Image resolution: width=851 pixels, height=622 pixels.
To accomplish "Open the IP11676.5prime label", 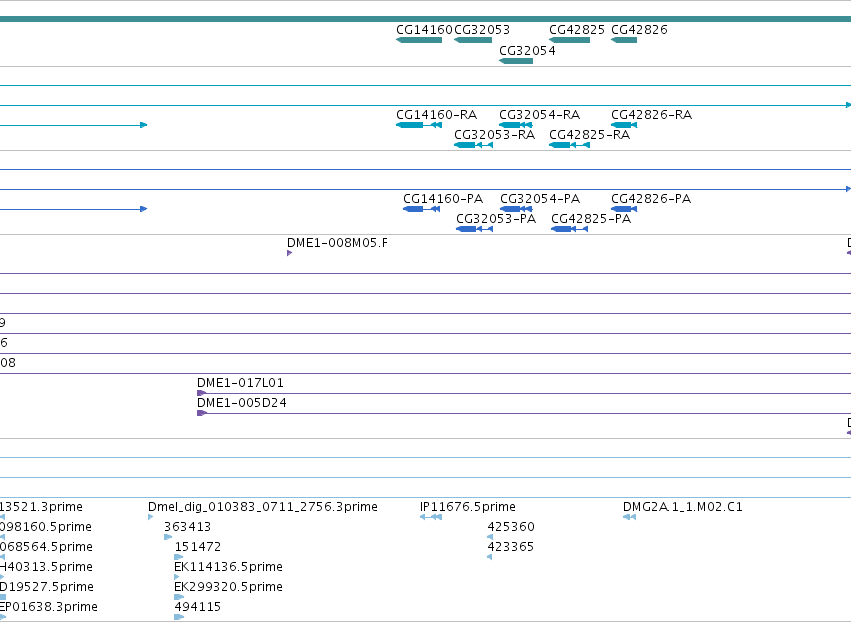I will click(468, 507).
